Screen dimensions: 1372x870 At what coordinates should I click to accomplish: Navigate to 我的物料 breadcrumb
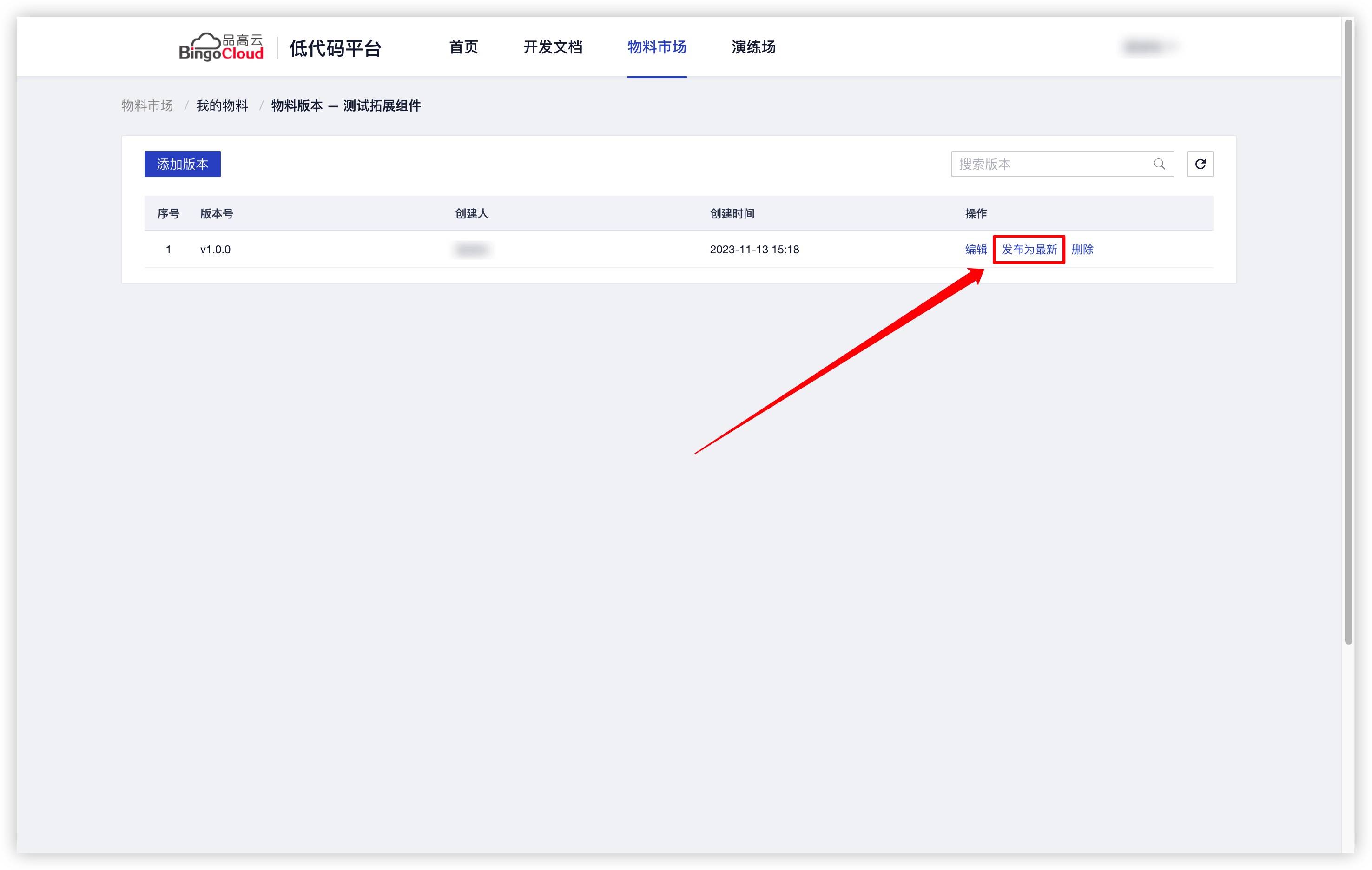coord(222,105)
